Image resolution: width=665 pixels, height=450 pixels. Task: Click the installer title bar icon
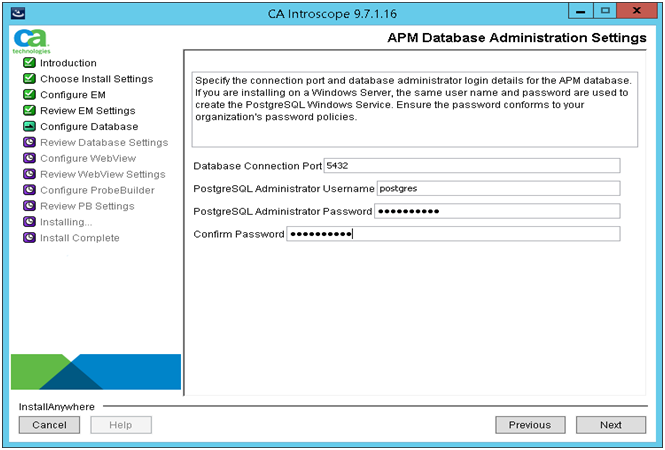(16, 12)
